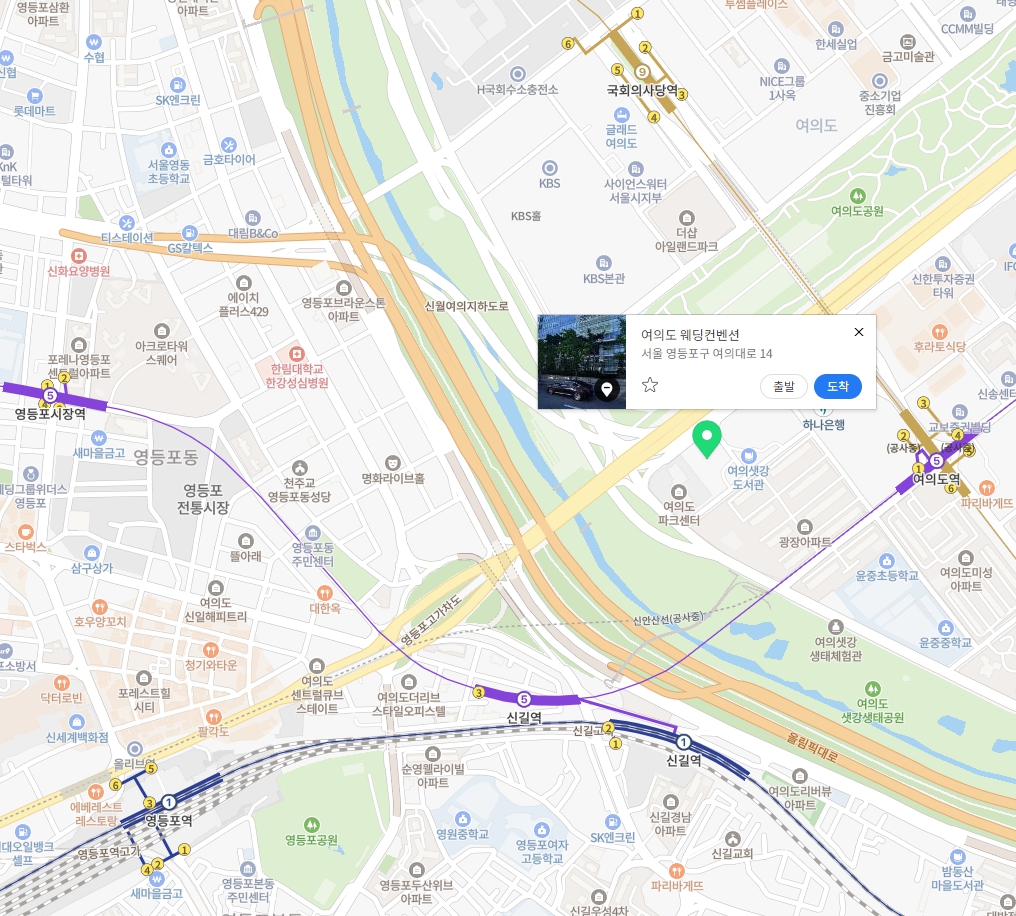Select the 신길역 line 1 station icon
The image size is (1016, 916).
683,742
